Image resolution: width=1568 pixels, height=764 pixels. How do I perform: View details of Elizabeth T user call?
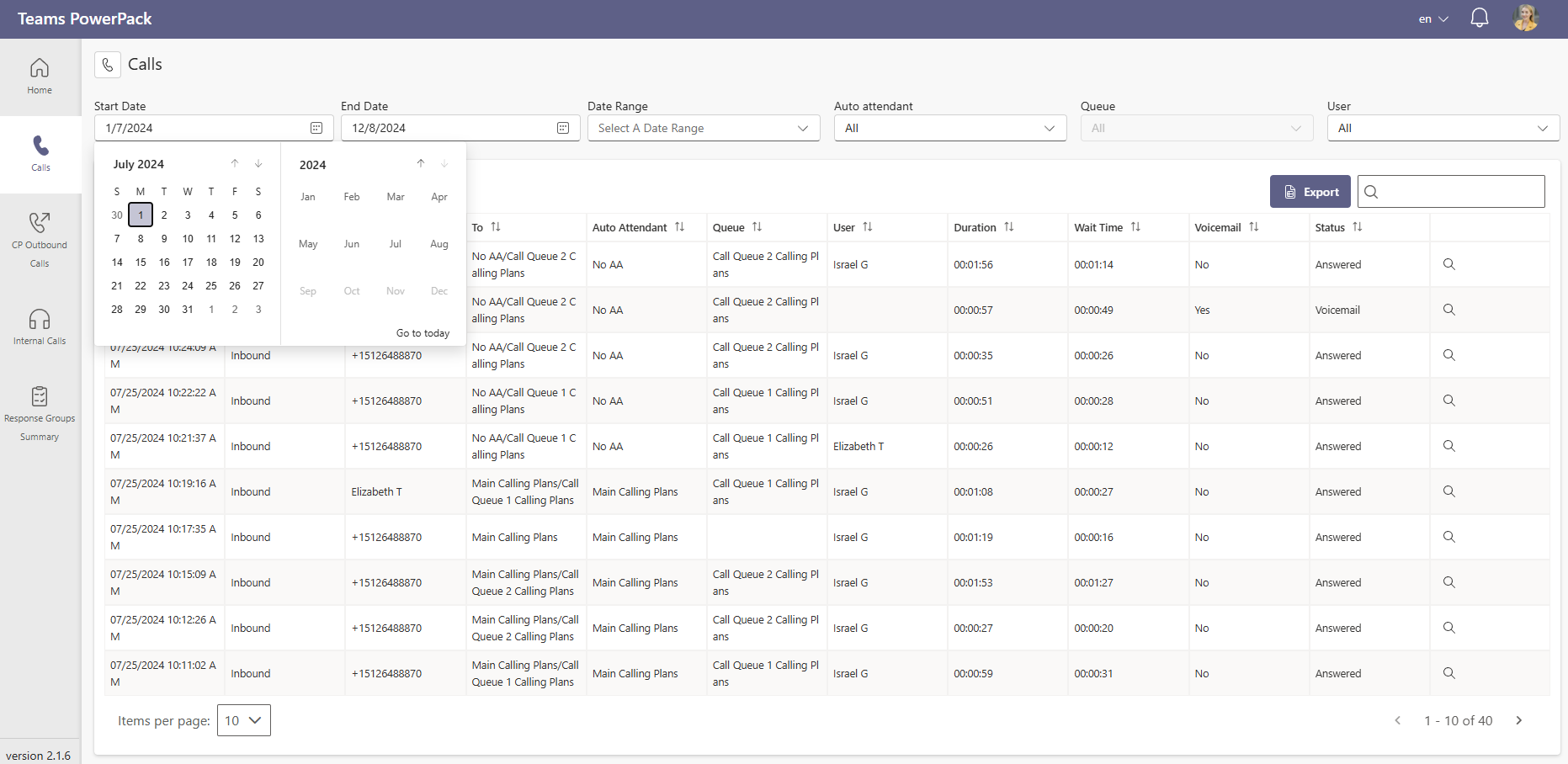(x=1448, y=446)
